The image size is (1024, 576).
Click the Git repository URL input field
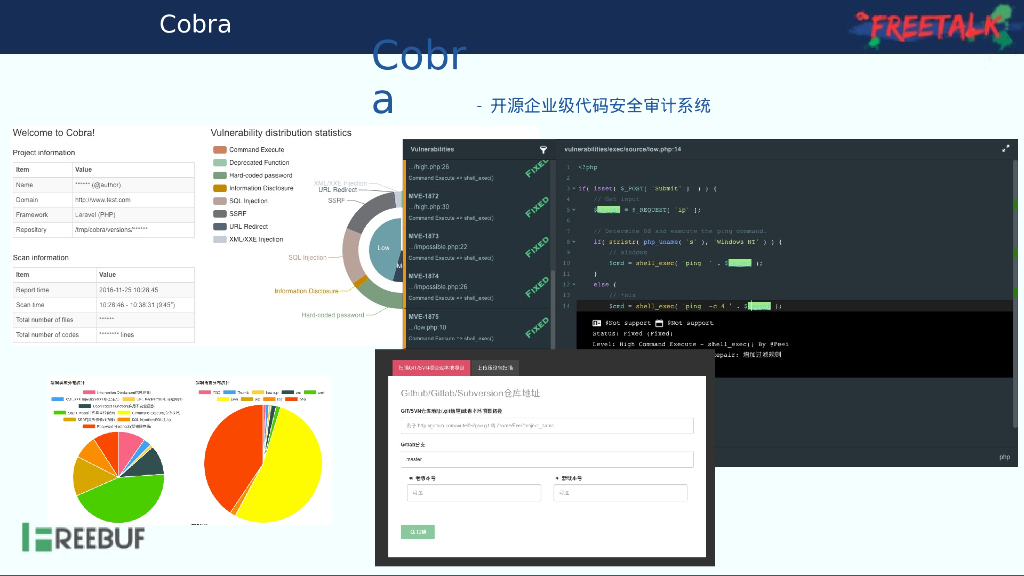pos(547,425)
